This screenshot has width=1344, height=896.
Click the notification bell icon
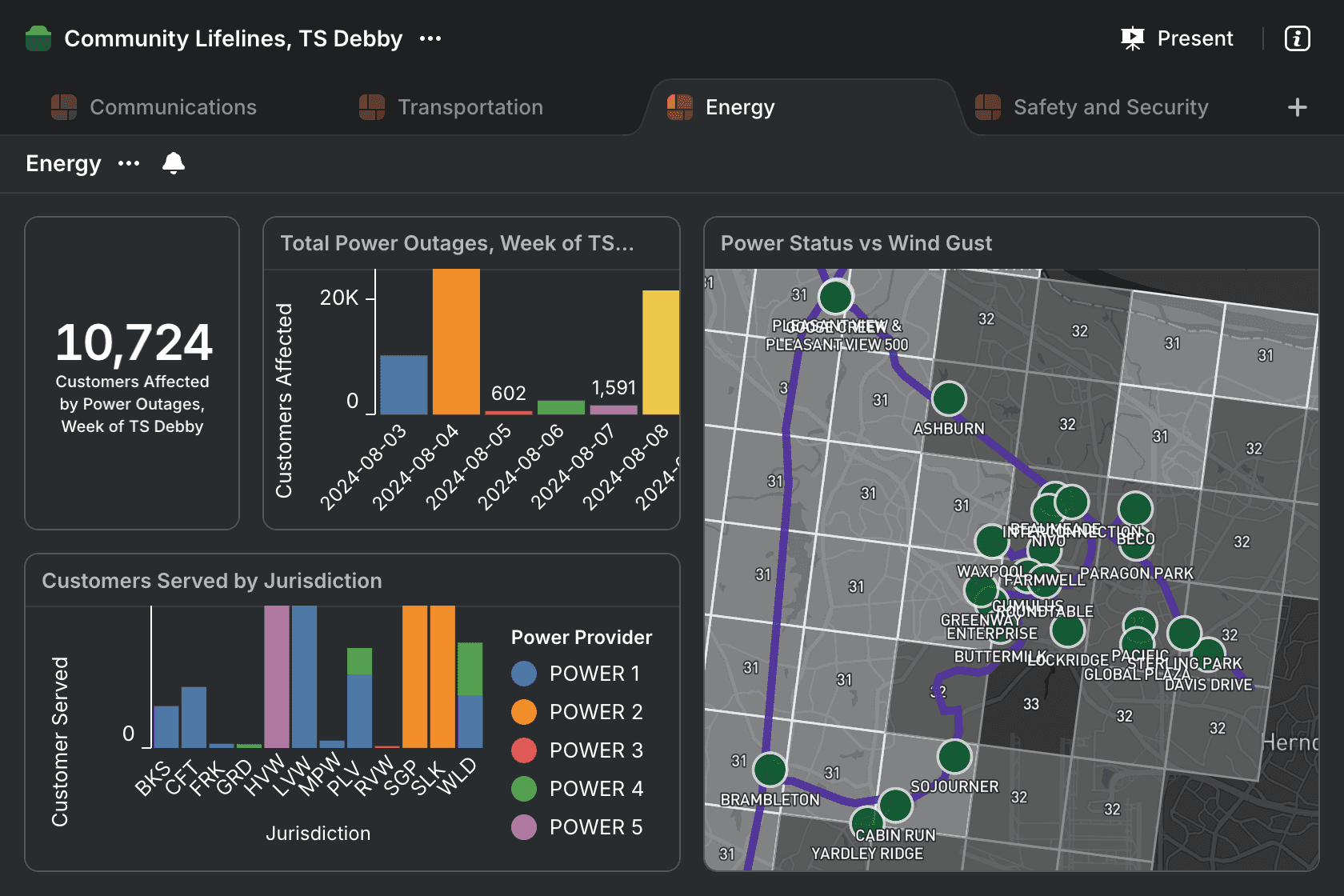(174, 163)
